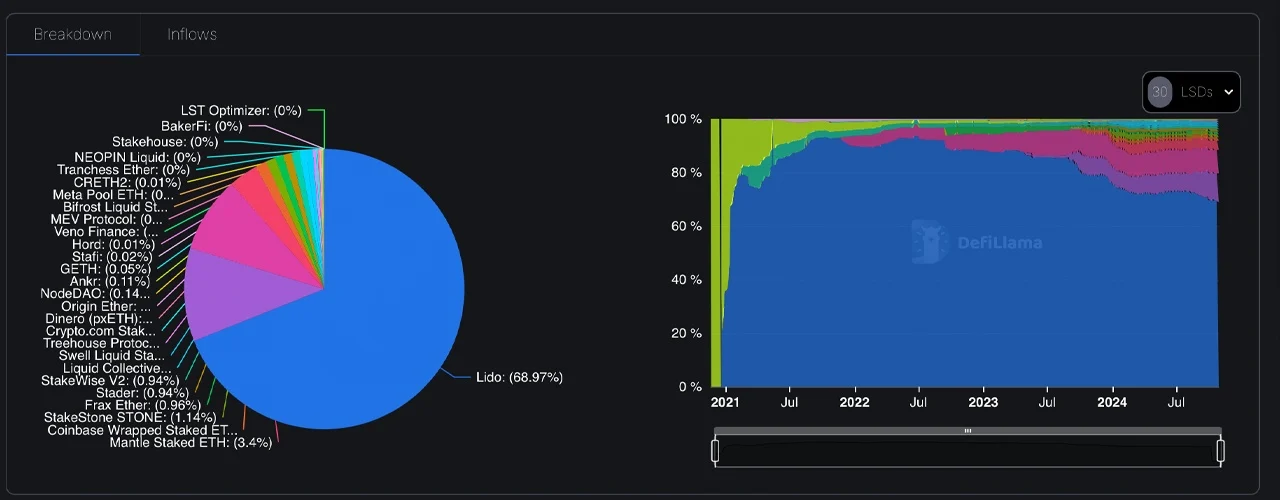Click the 30 count badge in LSDs selector
The width and height of the screenshot is (1280, 500).
(1160, 92)
